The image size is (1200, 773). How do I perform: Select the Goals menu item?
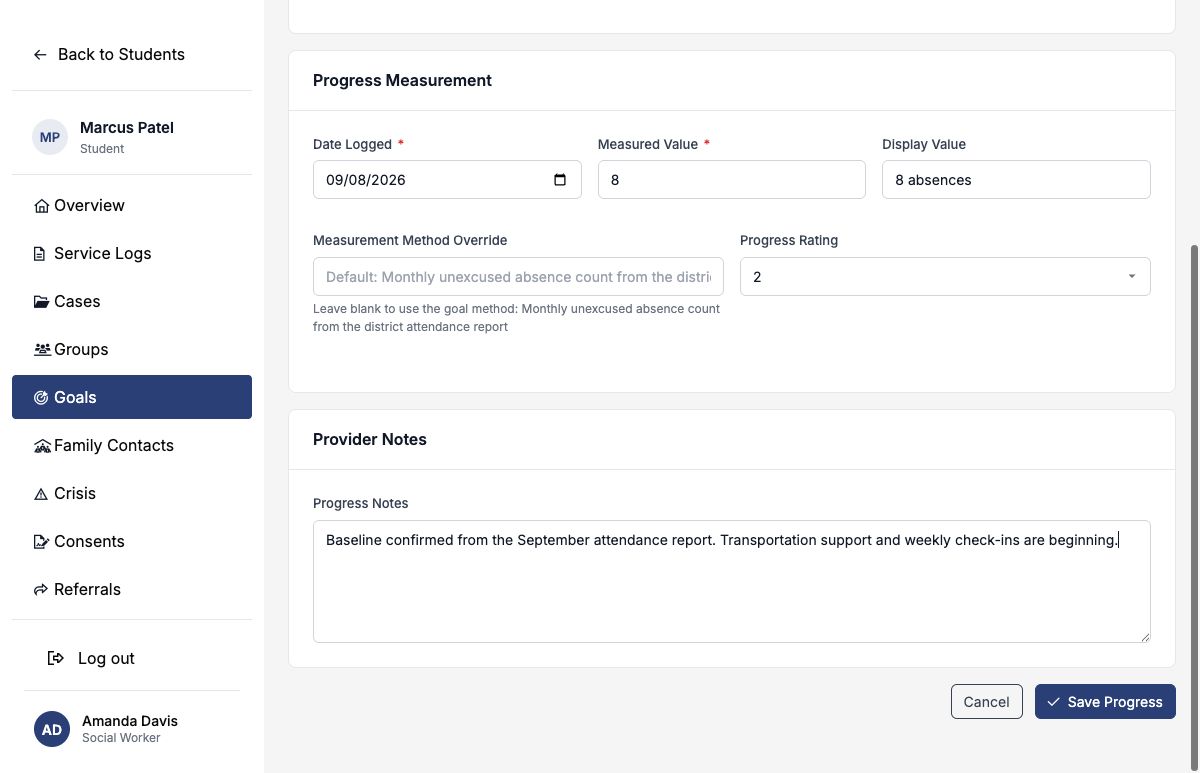[132, 397]
